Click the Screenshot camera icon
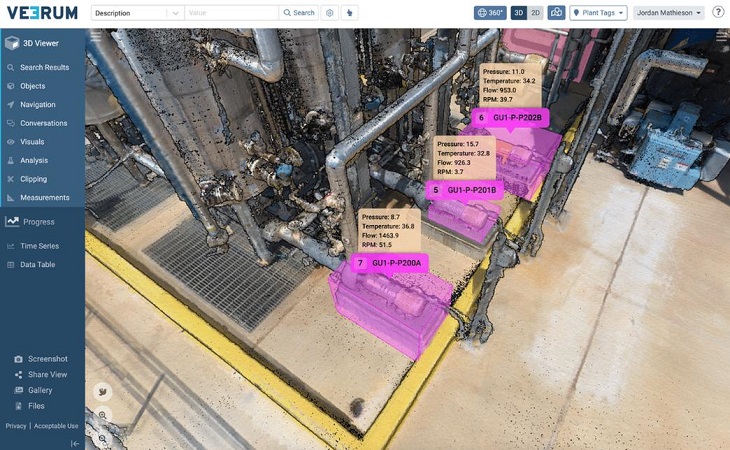The height and width of the screenshot is (450, 730). click(18, 359)
